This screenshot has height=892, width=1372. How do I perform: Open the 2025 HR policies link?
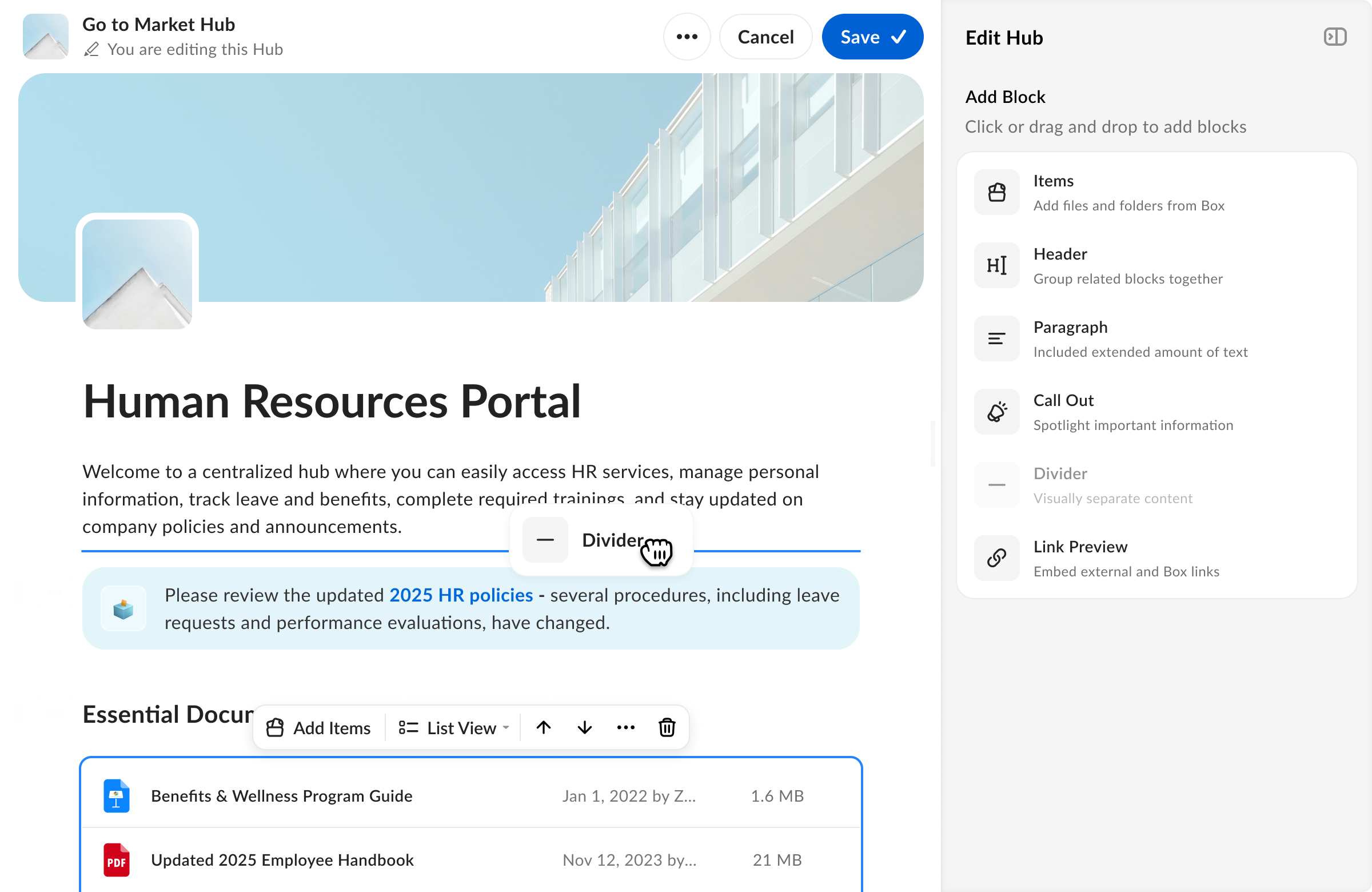461,595
